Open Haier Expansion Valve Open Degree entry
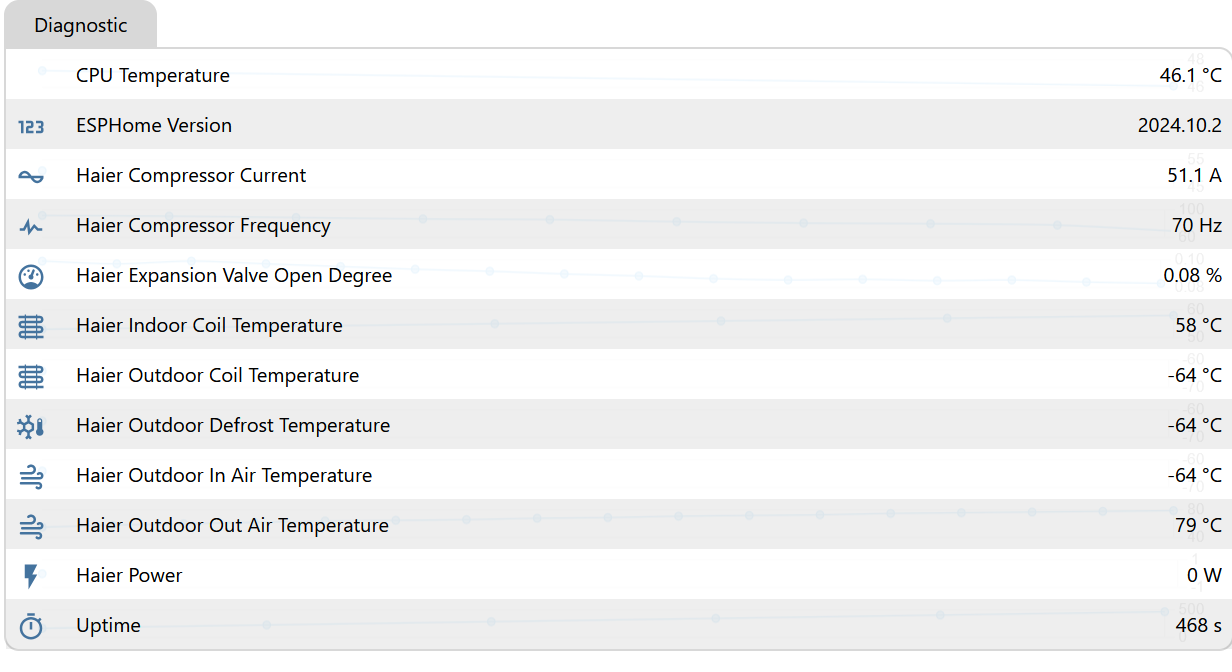 (x=234, y=276)
